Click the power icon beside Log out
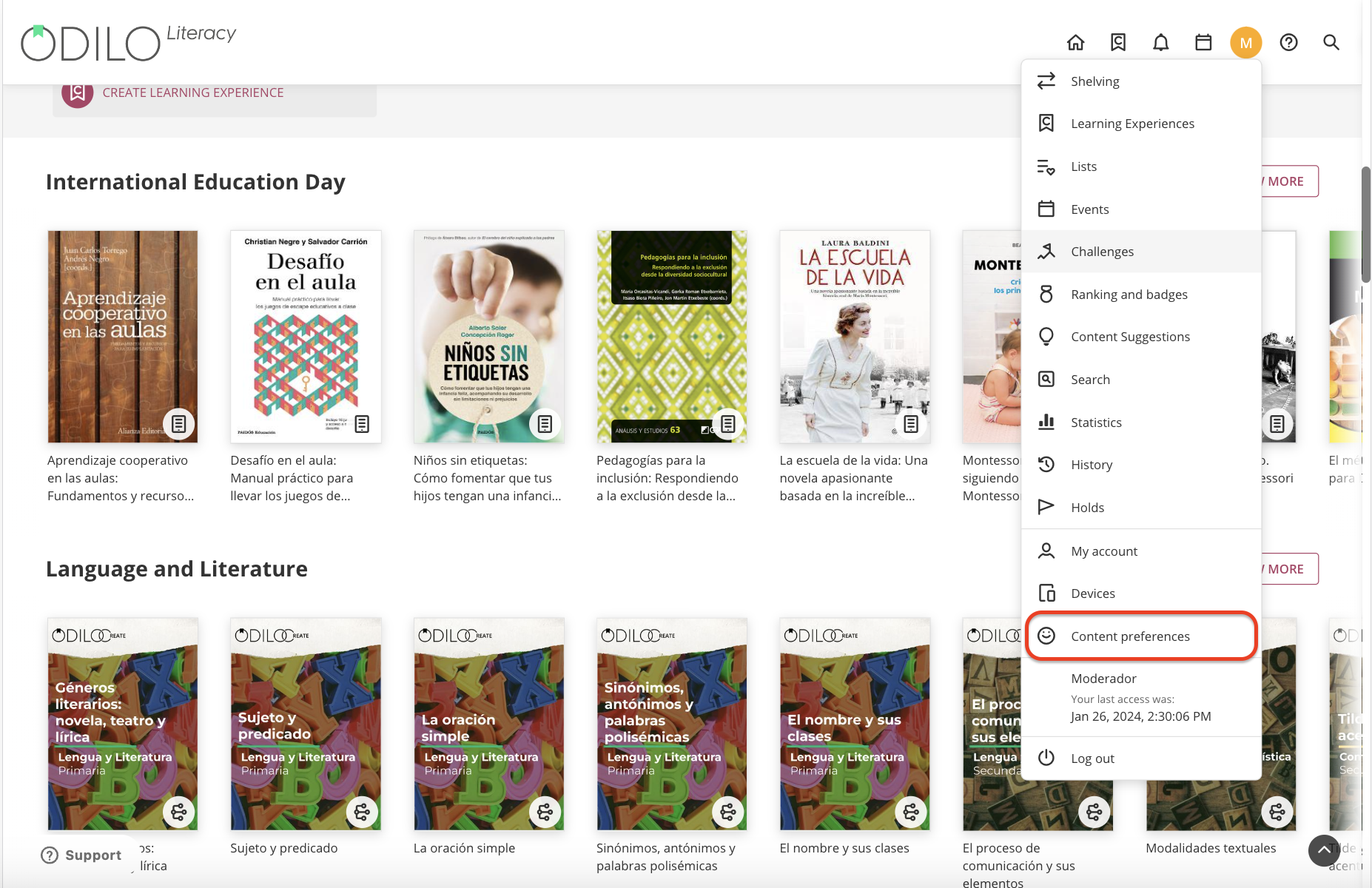 coord(1046,758)
